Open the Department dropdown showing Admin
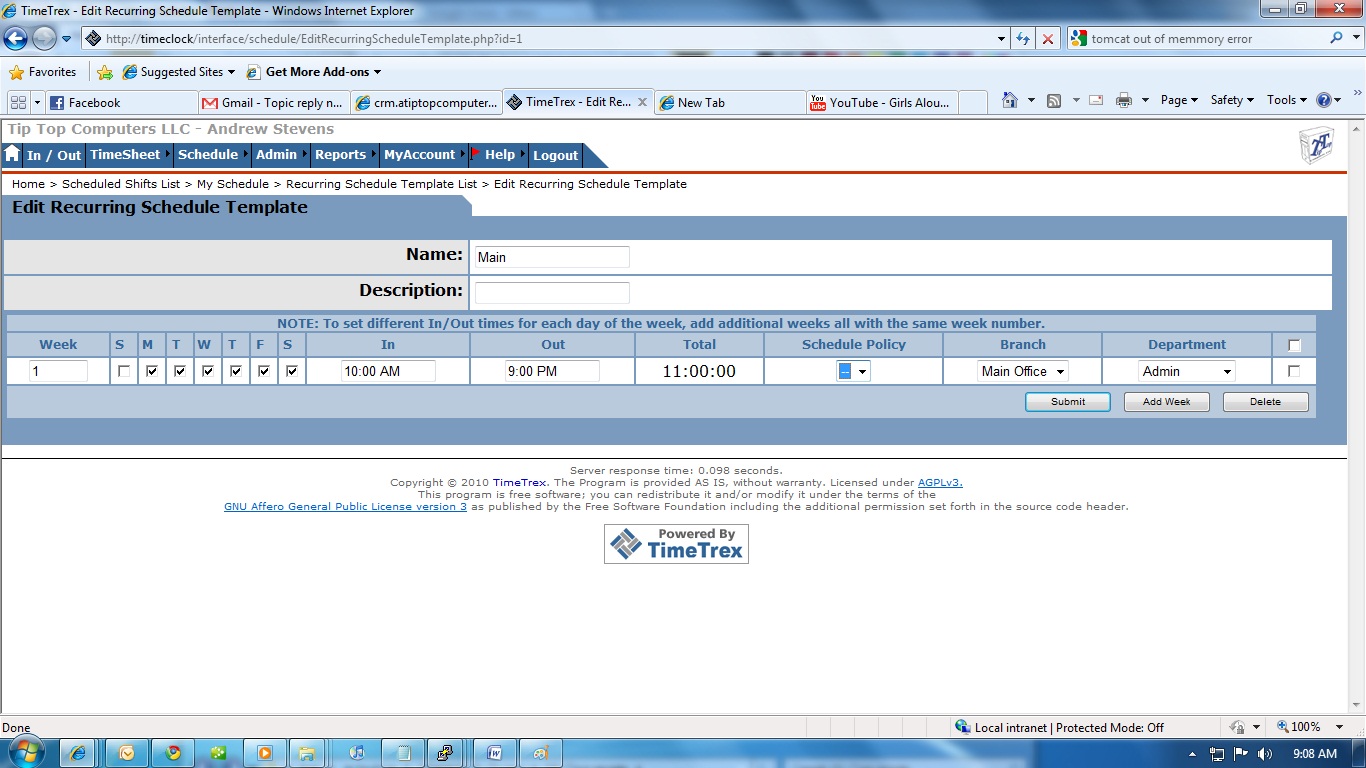 point(1186,371)
